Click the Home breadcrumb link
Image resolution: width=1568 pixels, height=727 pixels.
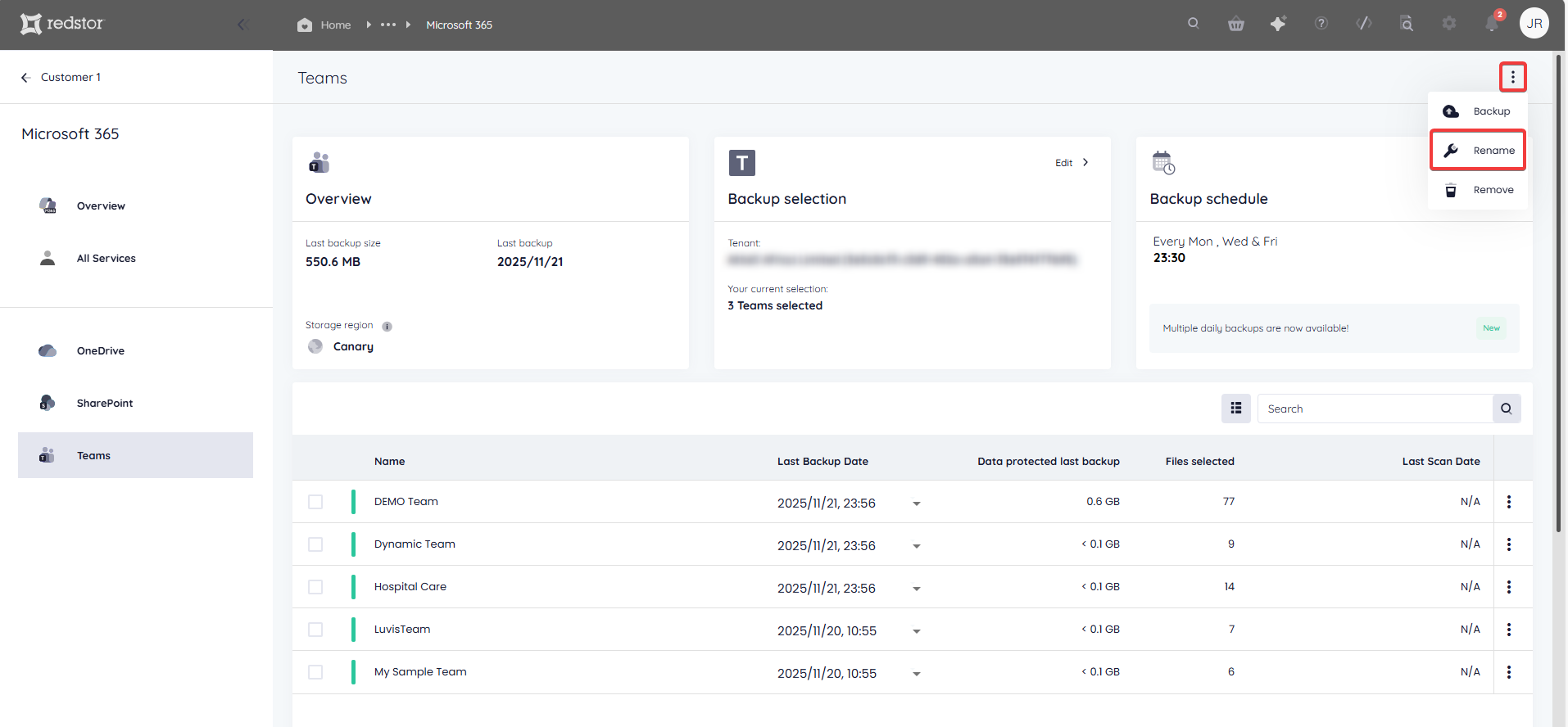336,25
